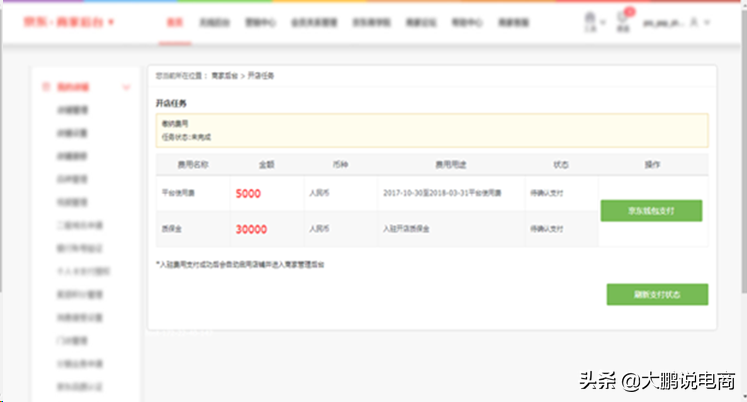This screenshot has height=402, width=747.
Task: Click 人民币 in the 30000 row
Action: coord(319,229)
